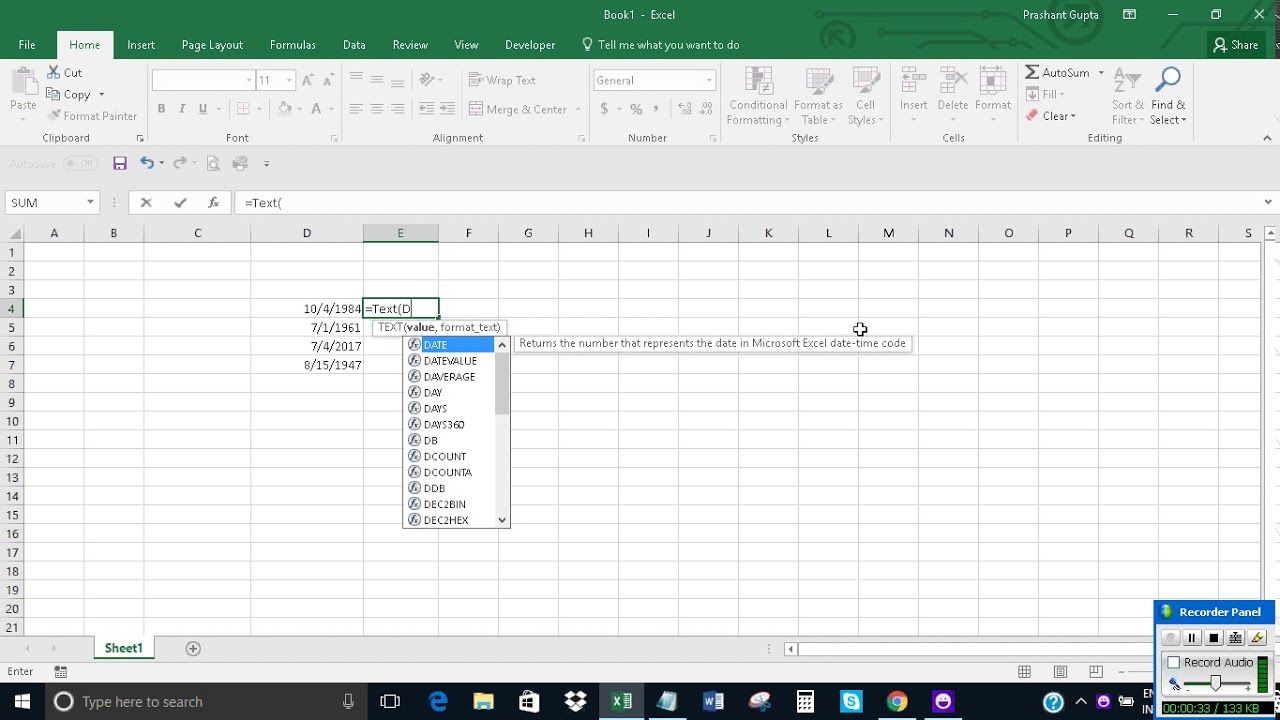Viewport: 1280px width, 720px height.
Task: Open the font name dropdown
Action: pyautogui.click(x=249, y=80)
